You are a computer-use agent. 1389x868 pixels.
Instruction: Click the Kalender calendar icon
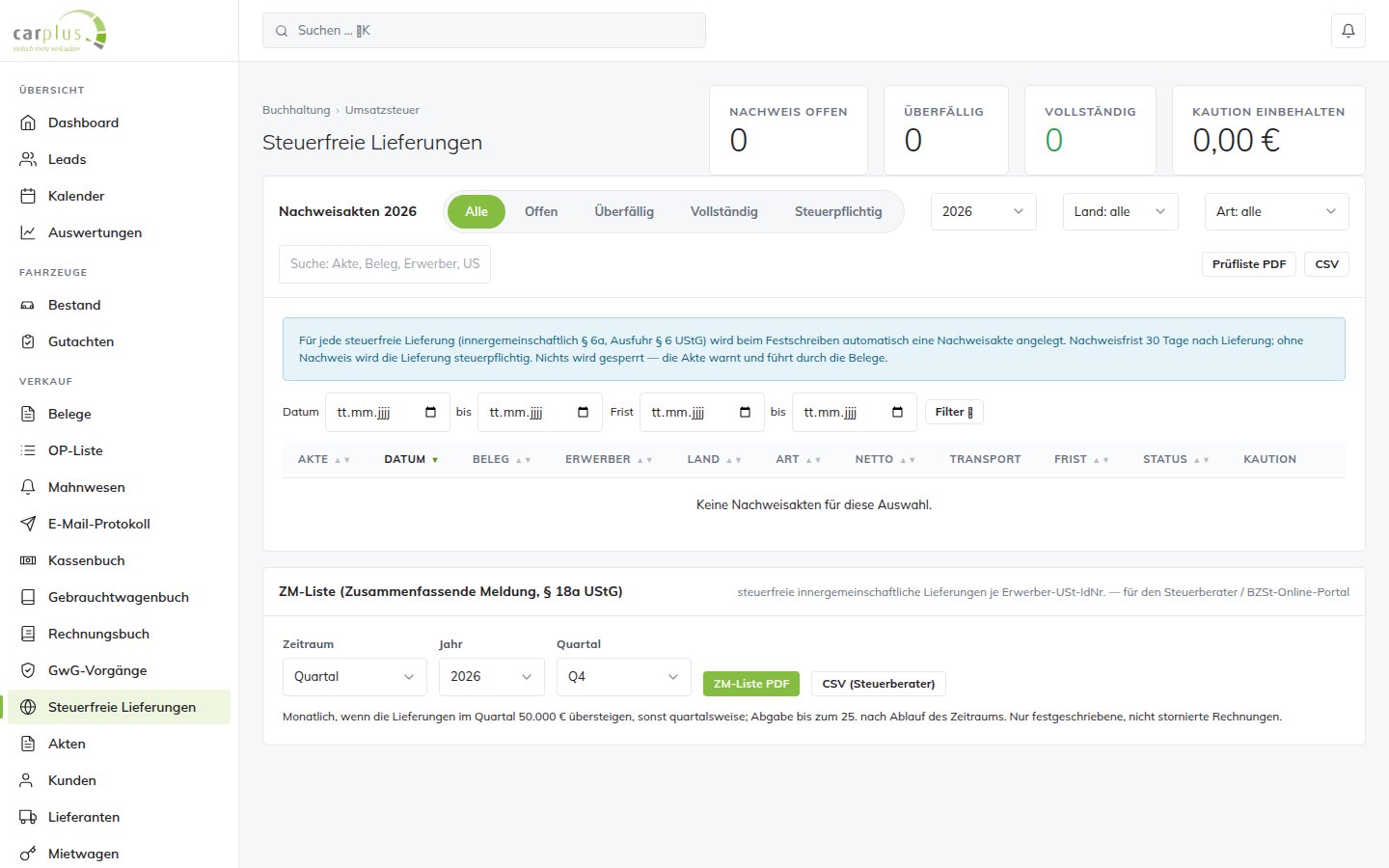28,196
